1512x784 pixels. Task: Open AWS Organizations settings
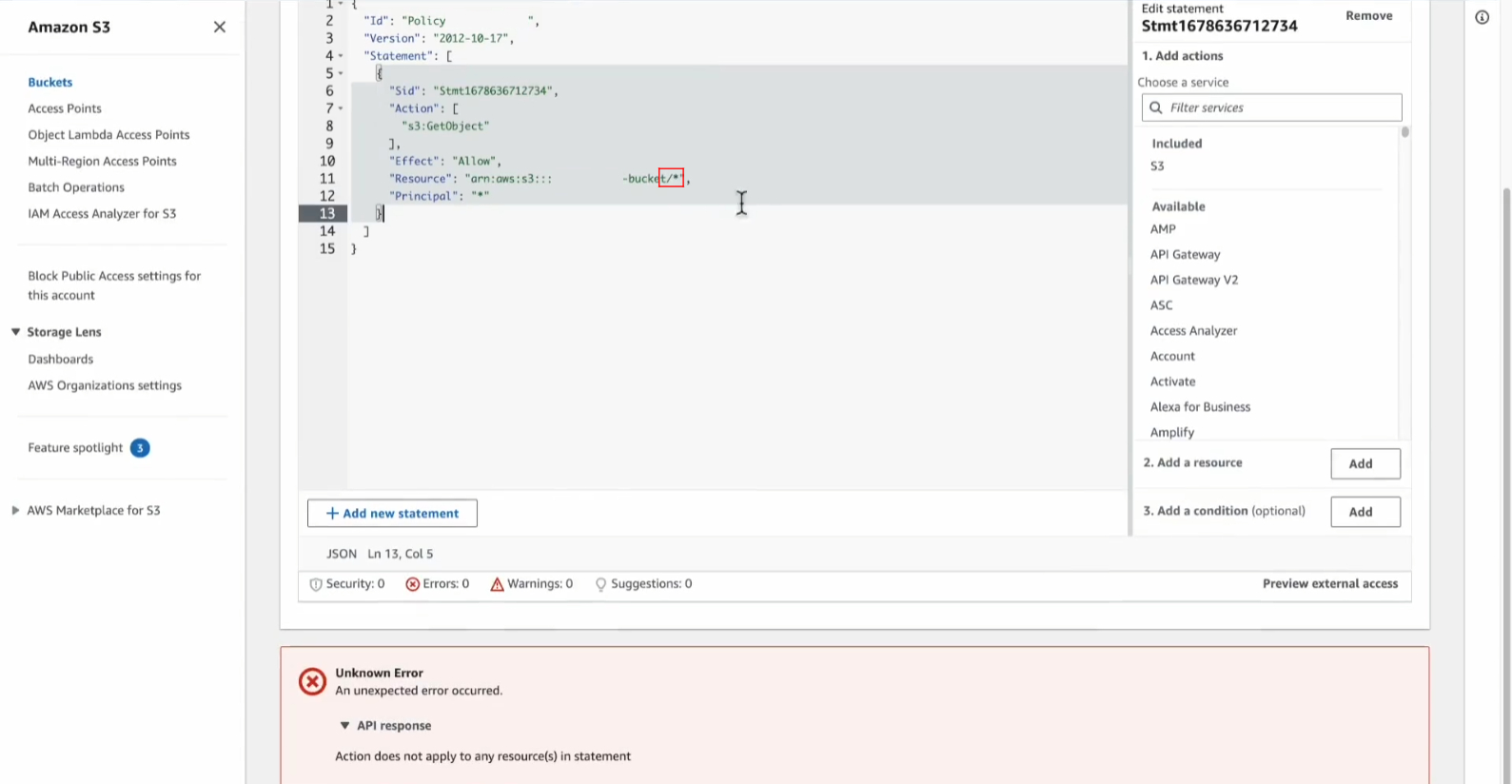click(105, 385)
